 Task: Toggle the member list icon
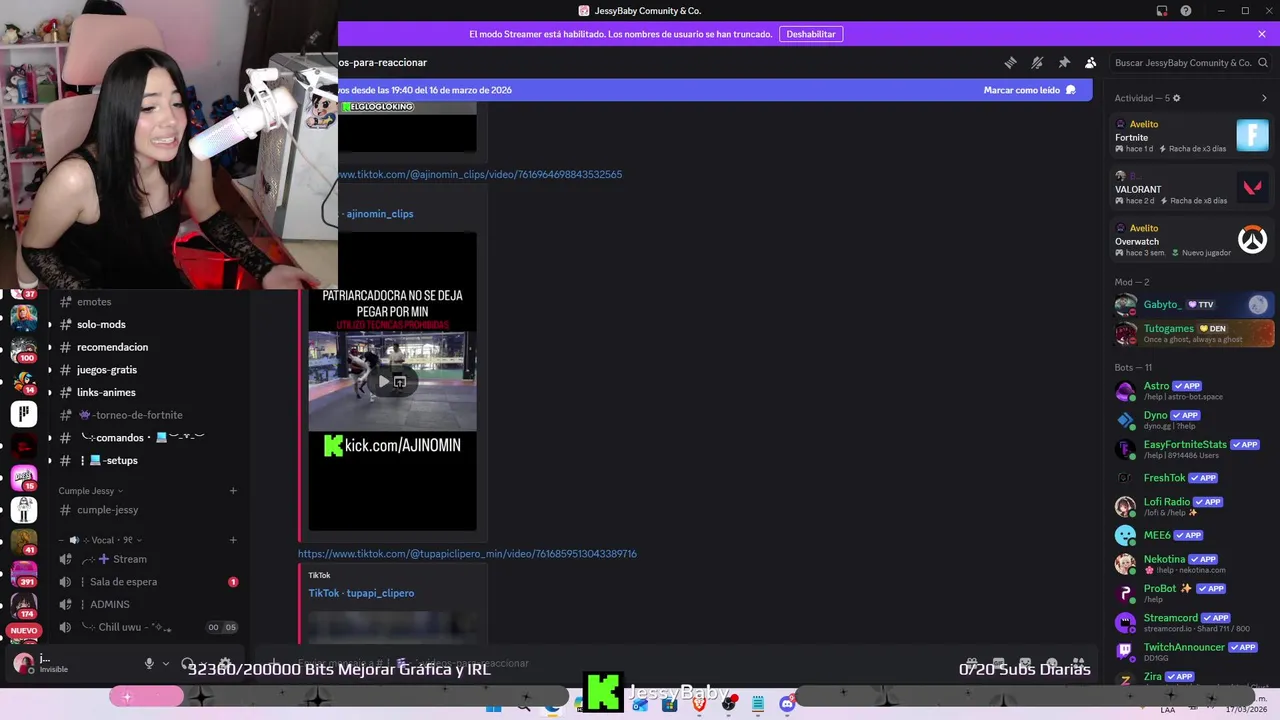(x=1091, y=62)
